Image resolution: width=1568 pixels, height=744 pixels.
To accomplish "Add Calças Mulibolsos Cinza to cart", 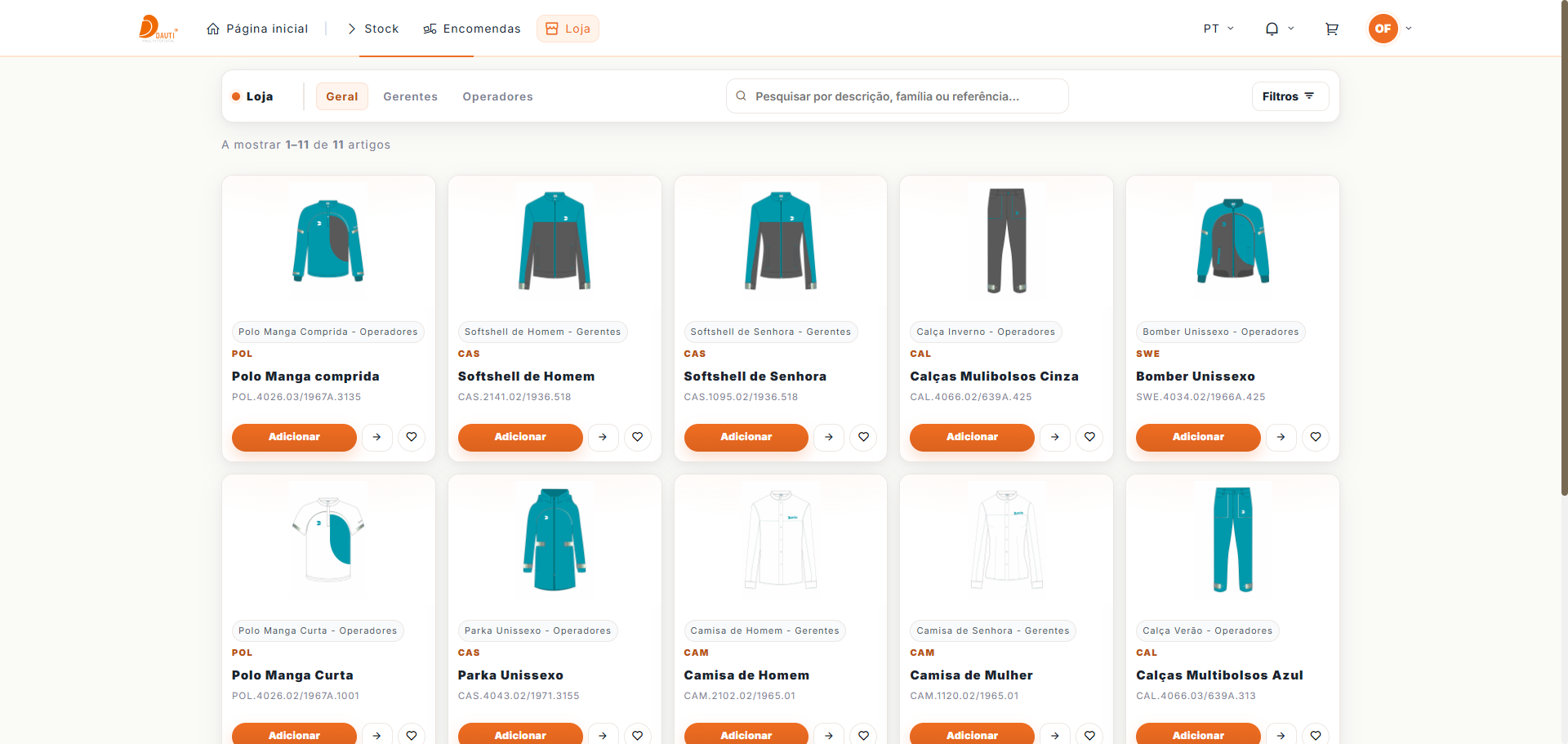I will click(x=972, y=437).
